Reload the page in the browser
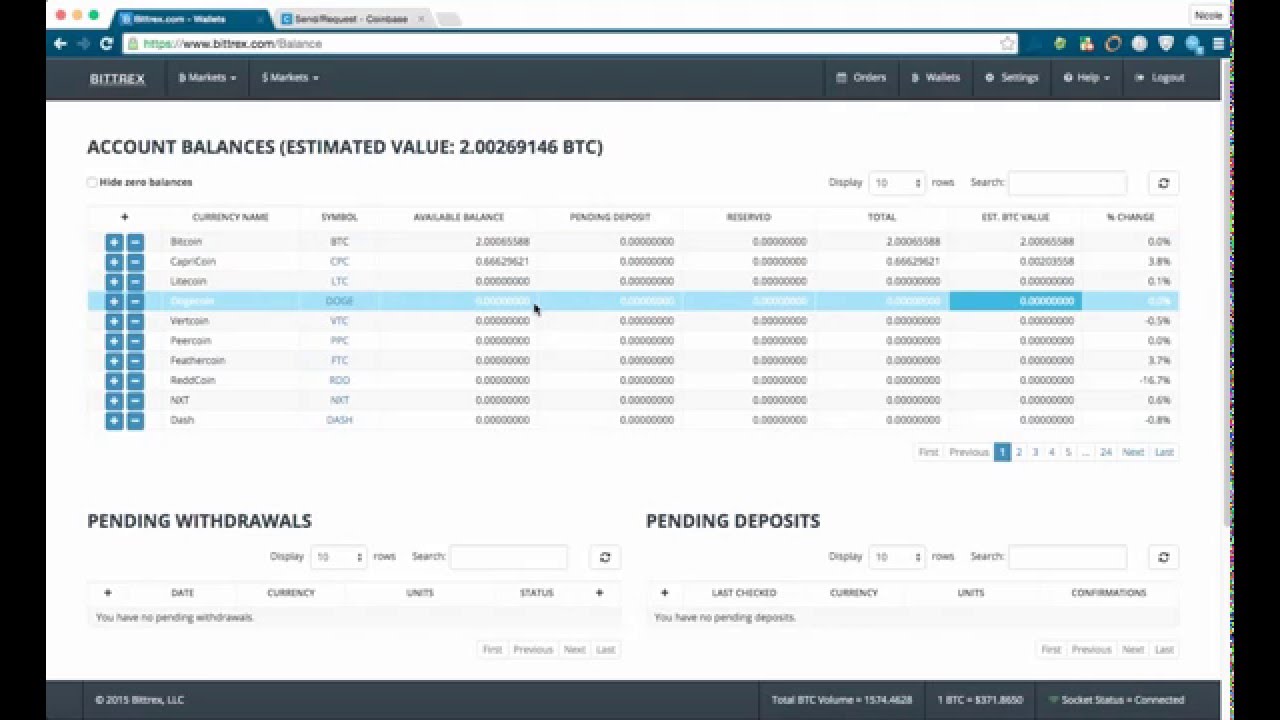 106,44
